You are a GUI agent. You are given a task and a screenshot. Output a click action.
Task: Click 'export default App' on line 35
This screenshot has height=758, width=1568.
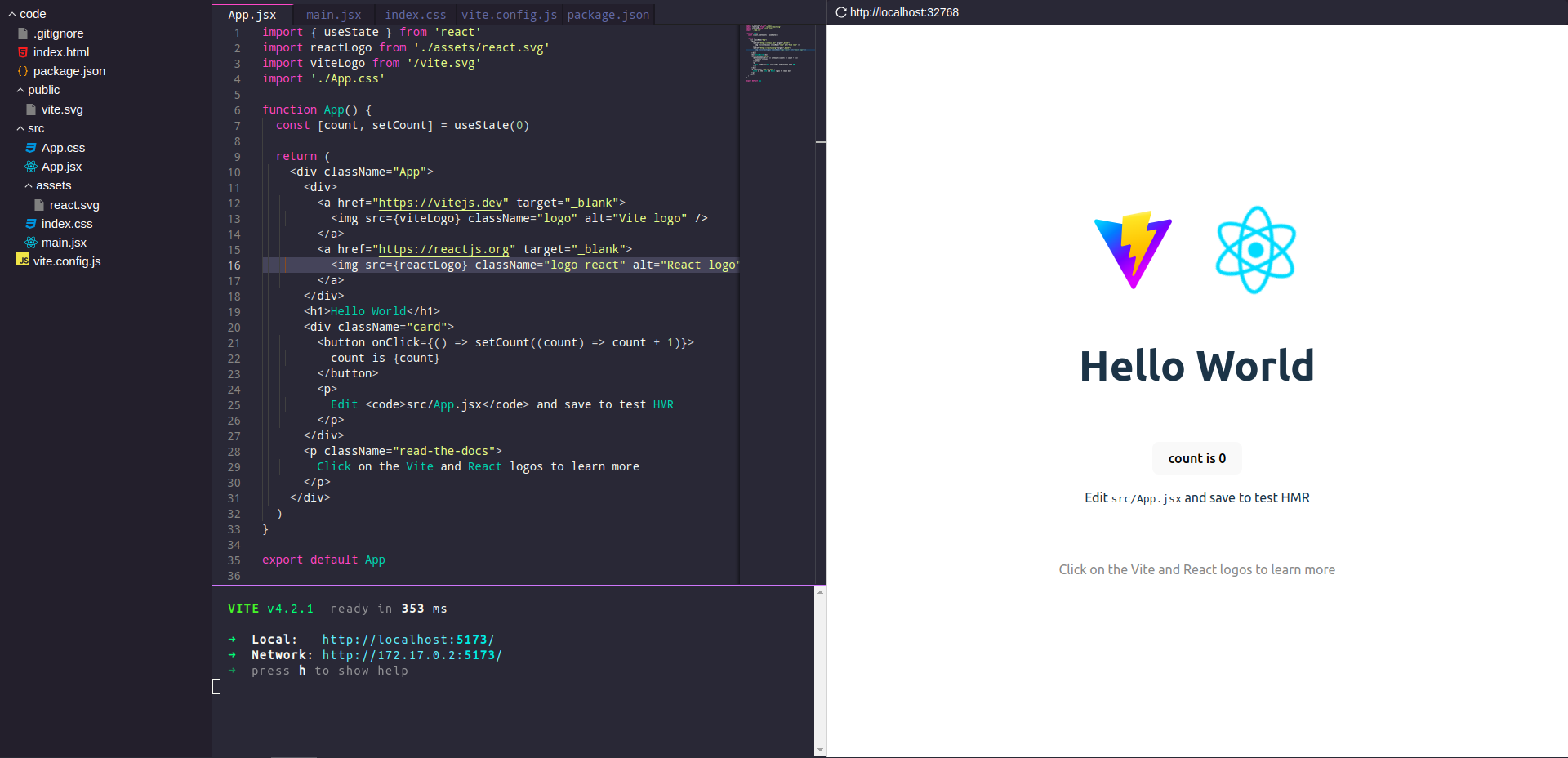tap(323, 560)
